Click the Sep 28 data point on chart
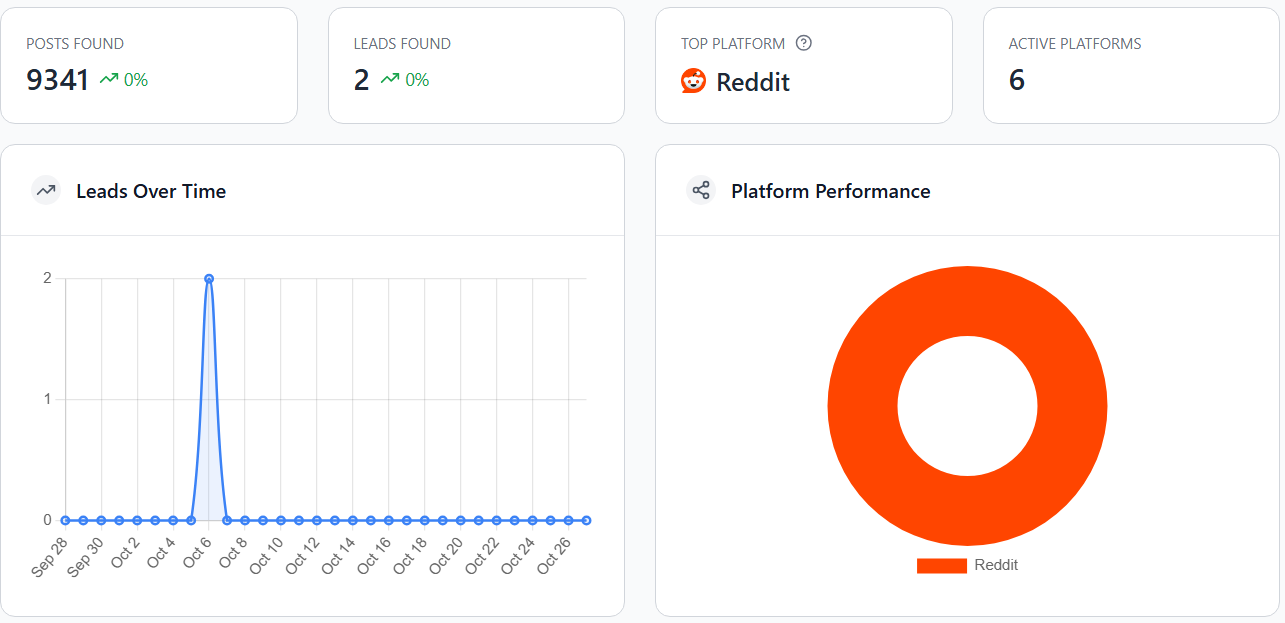1285x623 pixels. tap(65, 520)
